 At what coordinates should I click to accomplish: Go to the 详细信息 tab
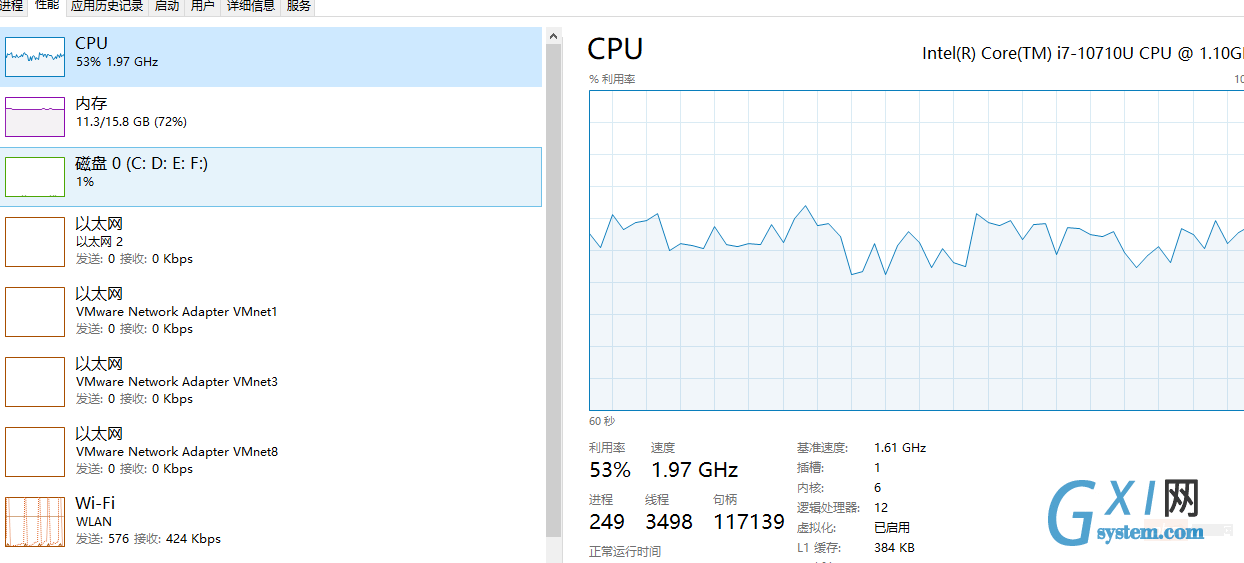pyautogui.click(x=251, y=6)
